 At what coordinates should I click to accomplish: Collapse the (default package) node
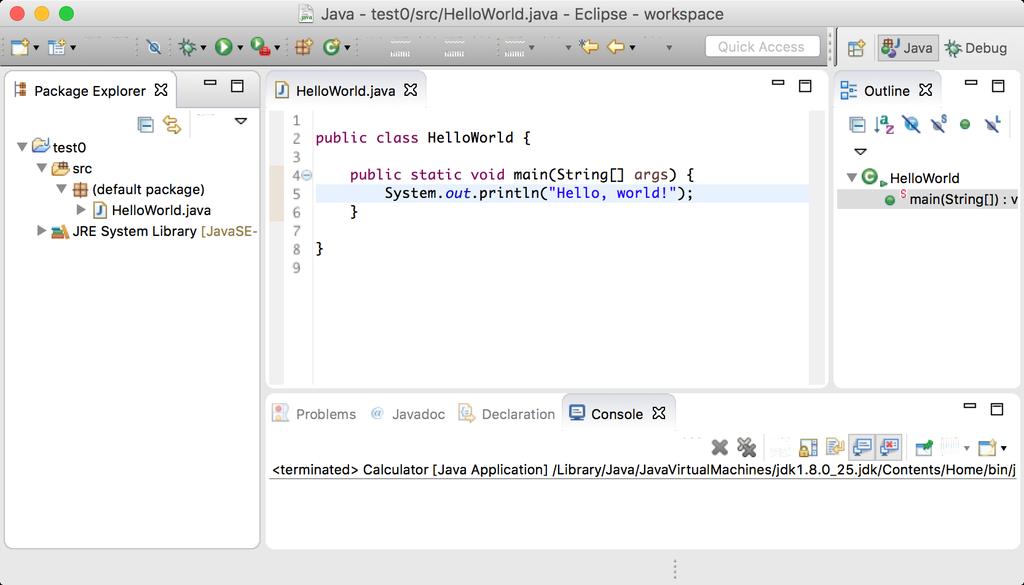[62, 189]
